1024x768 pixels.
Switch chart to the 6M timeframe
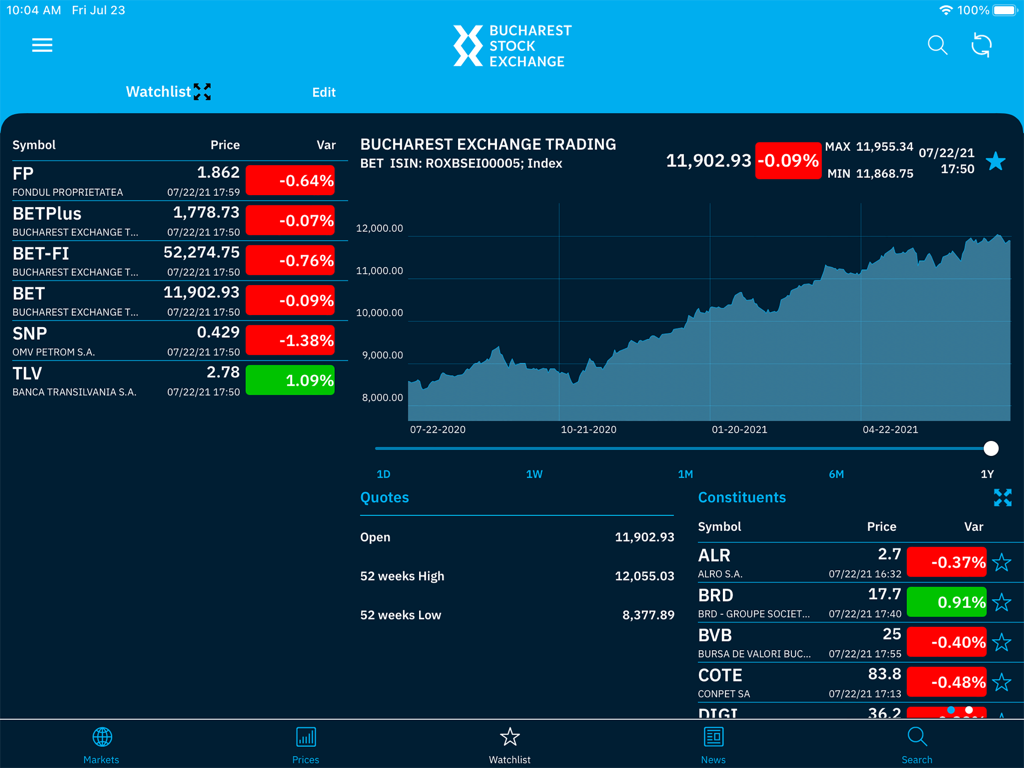click(836, 474)
